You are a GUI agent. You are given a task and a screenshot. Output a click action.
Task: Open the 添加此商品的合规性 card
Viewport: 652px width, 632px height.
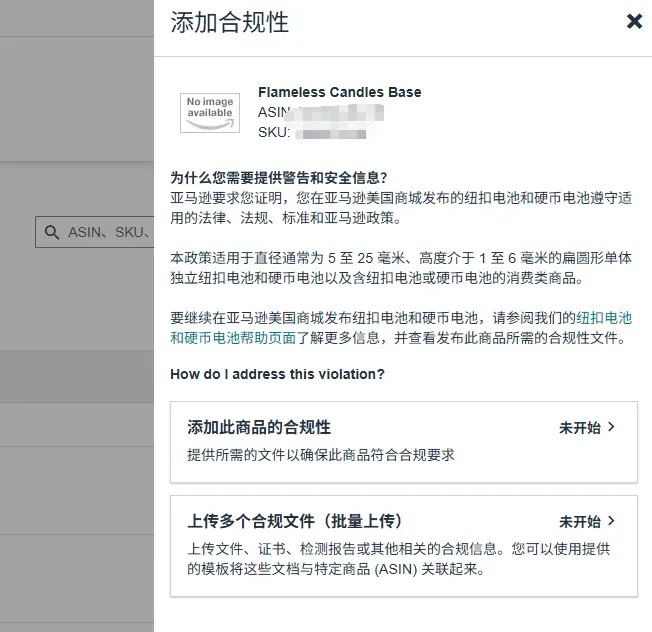pos(404,442)
